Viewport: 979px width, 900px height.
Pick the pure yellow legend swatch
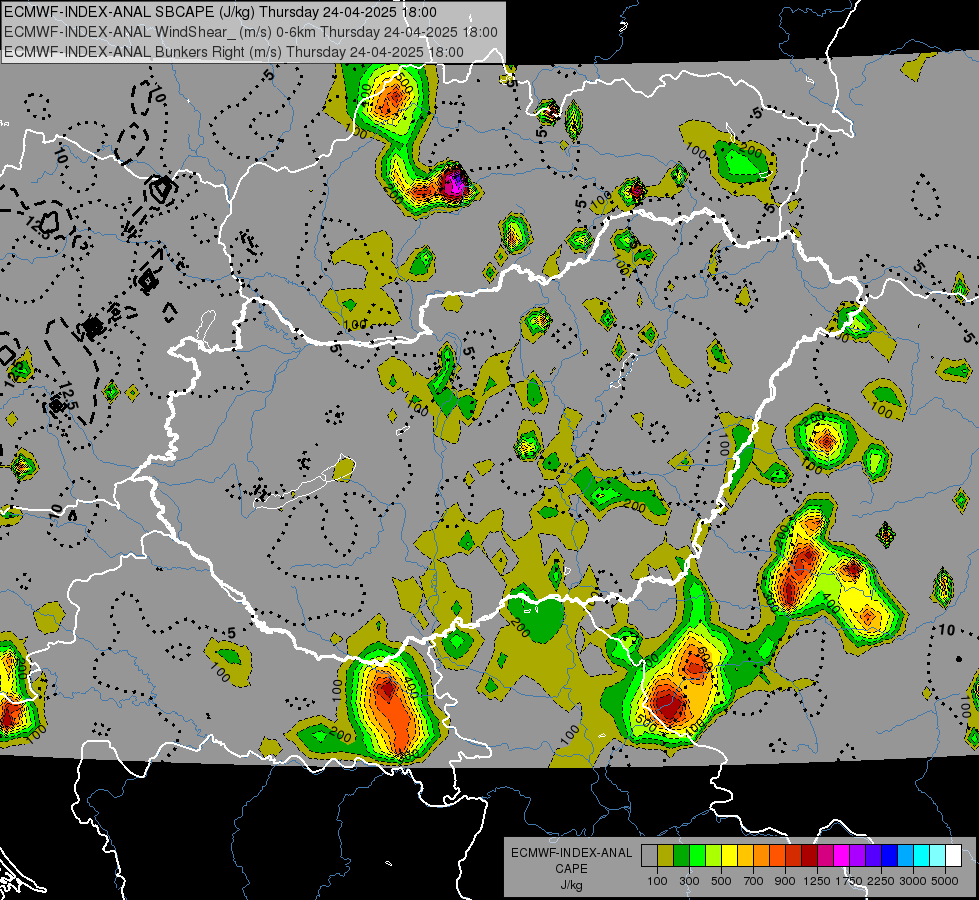[x=730, y=855]
